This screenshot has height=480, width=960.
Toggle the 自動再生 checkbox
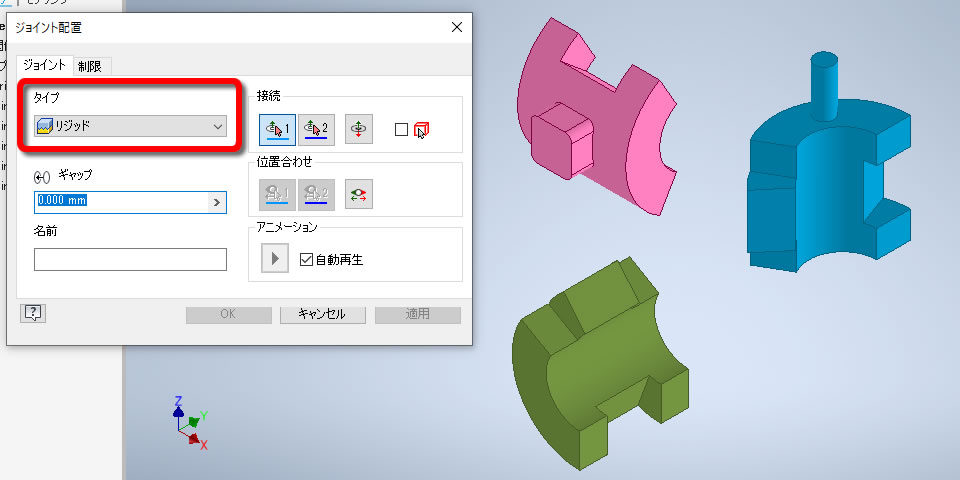tap(306, 260)
